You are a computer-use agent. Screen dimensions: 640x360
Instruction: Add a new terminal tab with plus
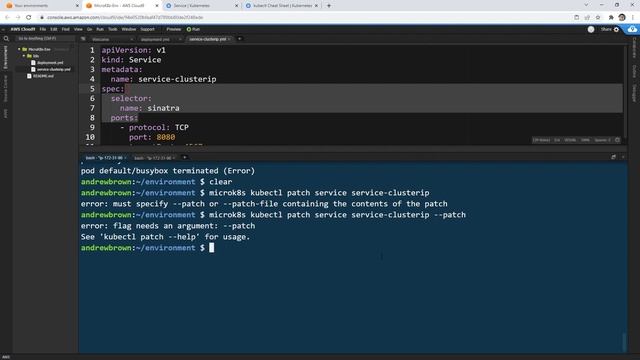point(184,157)
